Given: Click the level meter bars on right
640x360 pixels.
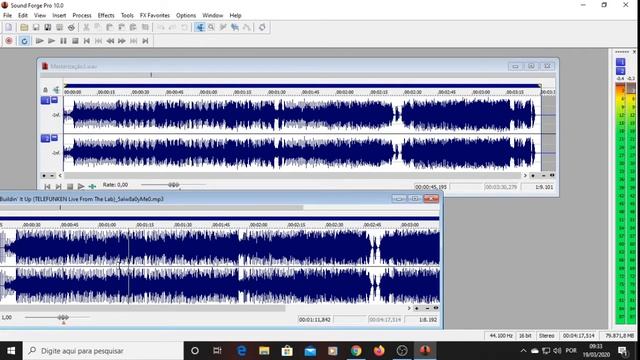Looking at the screenshot, I should pyautogui.click(x=625, y=203).
